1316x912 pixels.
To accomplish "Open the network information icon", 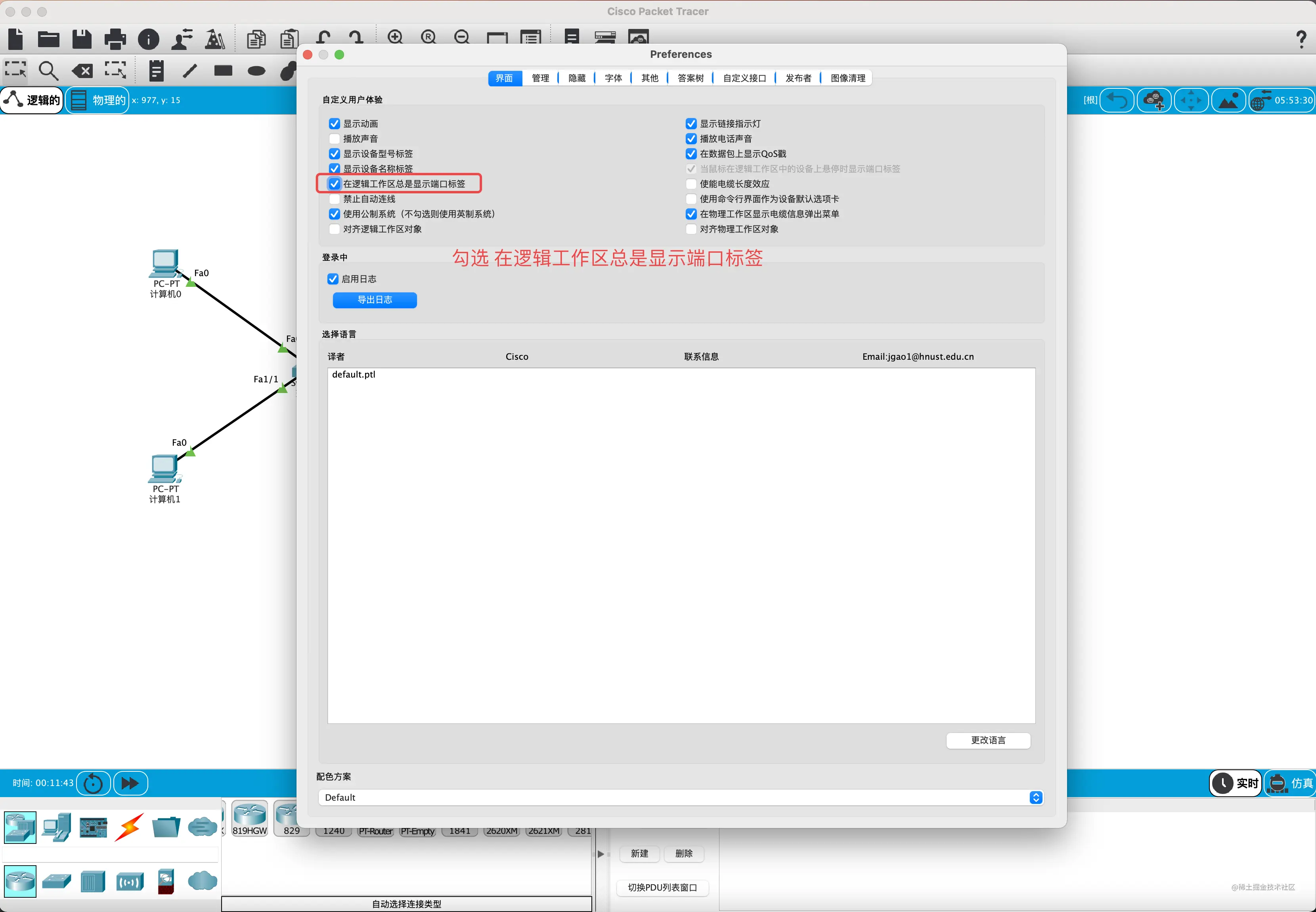I will (x=149, y=39).
